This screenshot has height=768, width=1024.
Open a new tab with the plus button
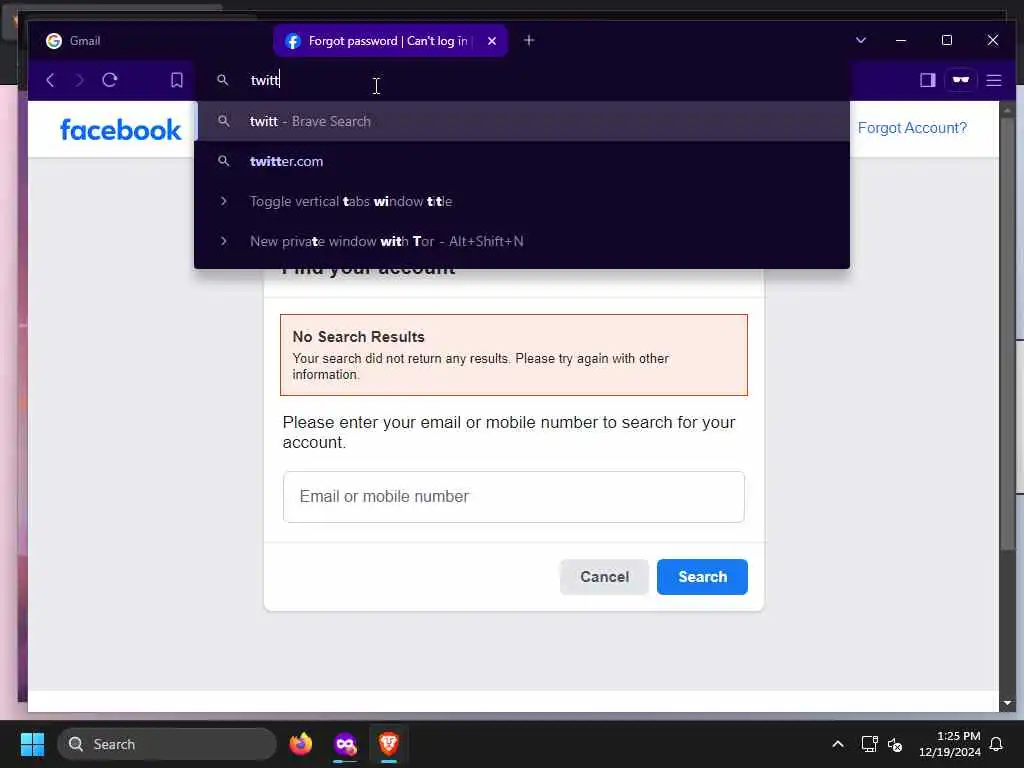(x=529, y=40)
